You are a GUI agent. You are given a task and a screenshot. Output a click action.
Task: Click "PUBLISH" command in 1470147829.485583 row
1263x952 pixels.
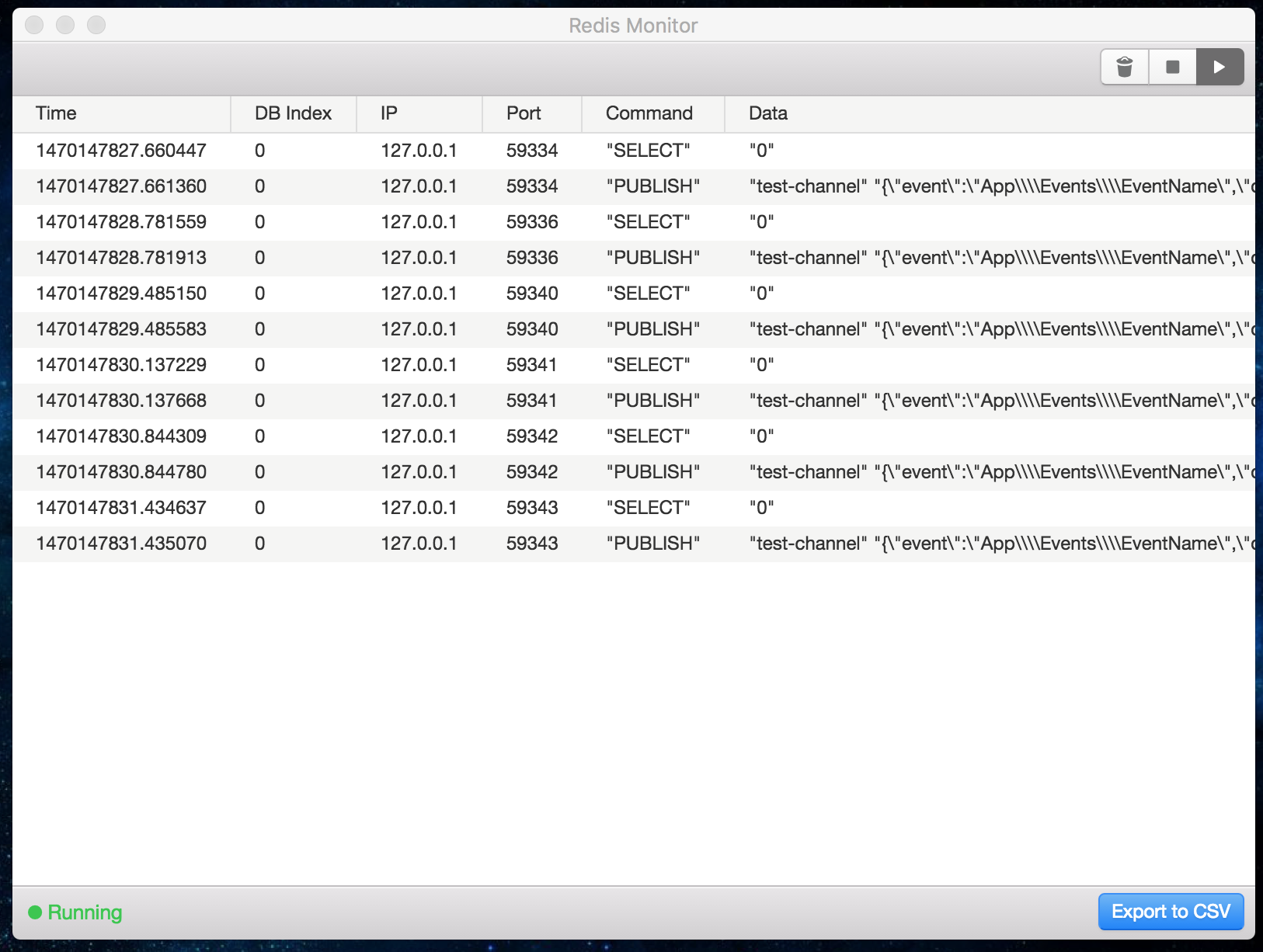652,329
